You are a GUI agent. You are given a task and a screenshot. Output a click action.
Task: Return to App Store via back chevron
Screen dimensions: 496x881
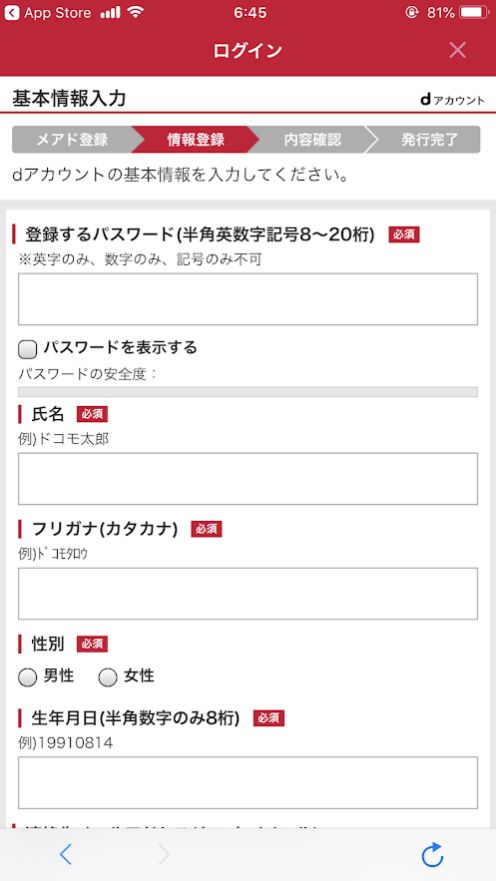pyautogui.click(x=11, y=13)
